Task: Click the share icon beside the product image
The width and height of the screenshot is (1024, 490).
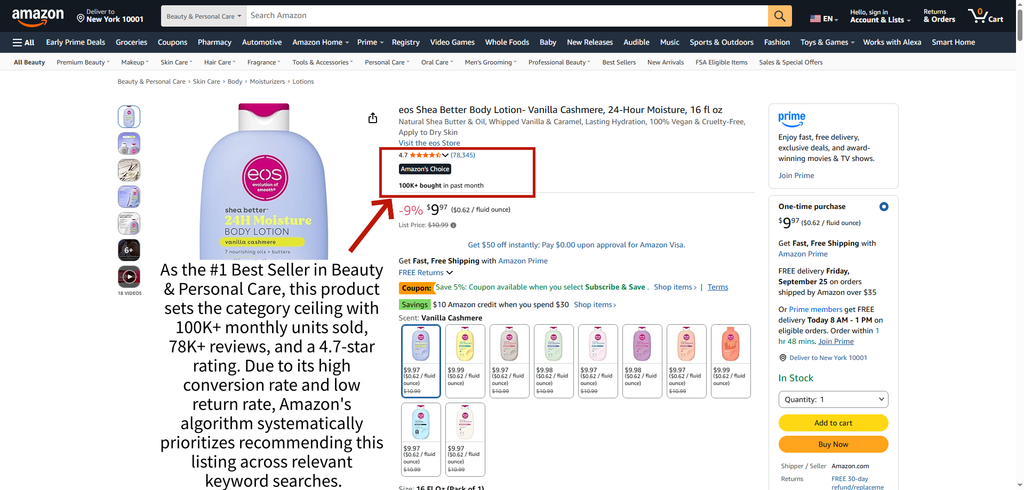Action: [372, 118]
